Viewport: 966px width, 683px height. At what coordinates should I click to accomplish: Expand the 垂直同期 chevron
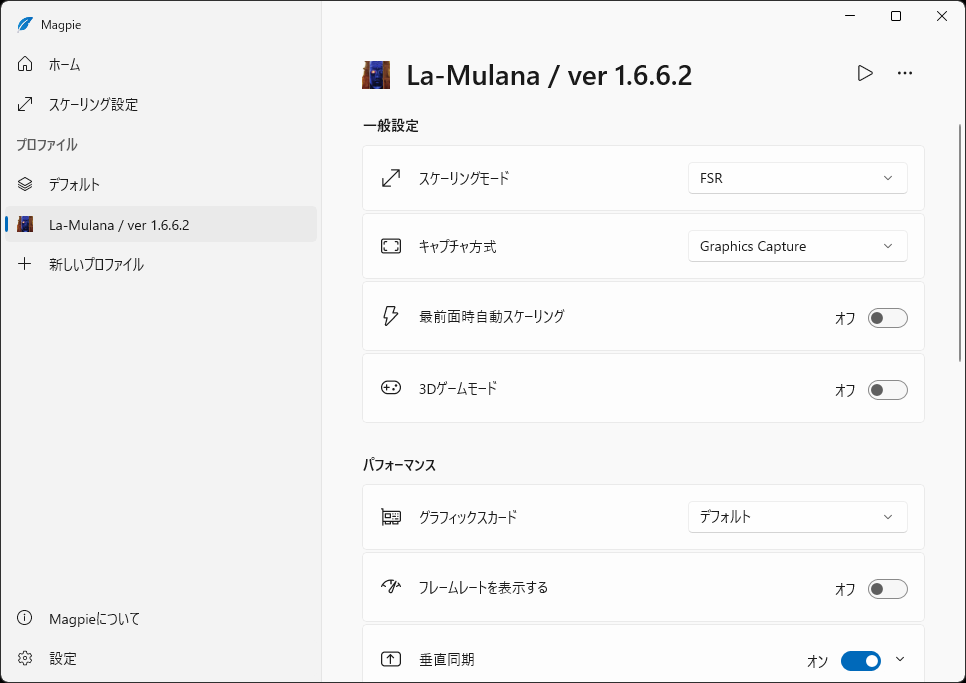point(899,659)
